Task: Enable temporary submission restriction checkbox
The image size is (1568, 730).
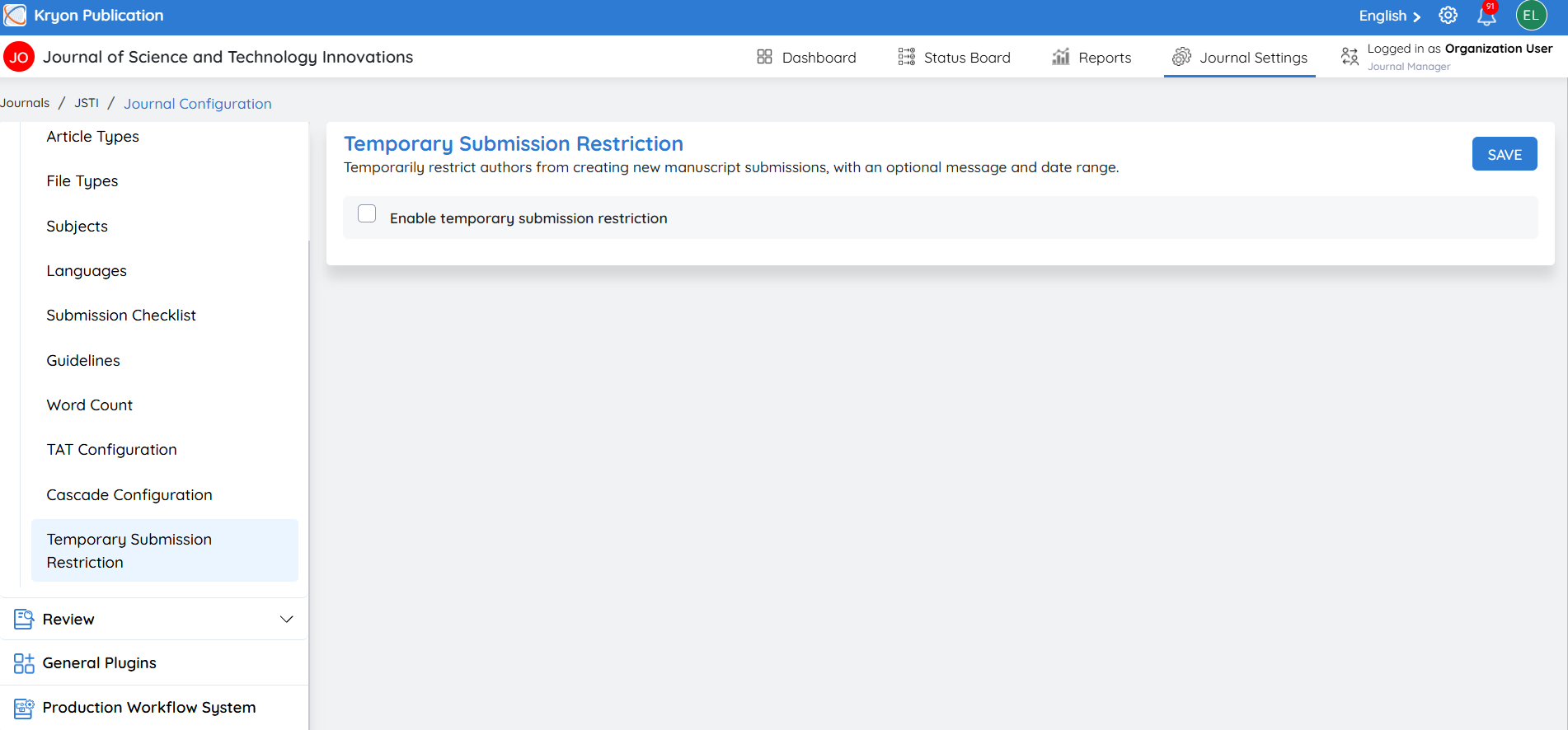Action: 367,214
